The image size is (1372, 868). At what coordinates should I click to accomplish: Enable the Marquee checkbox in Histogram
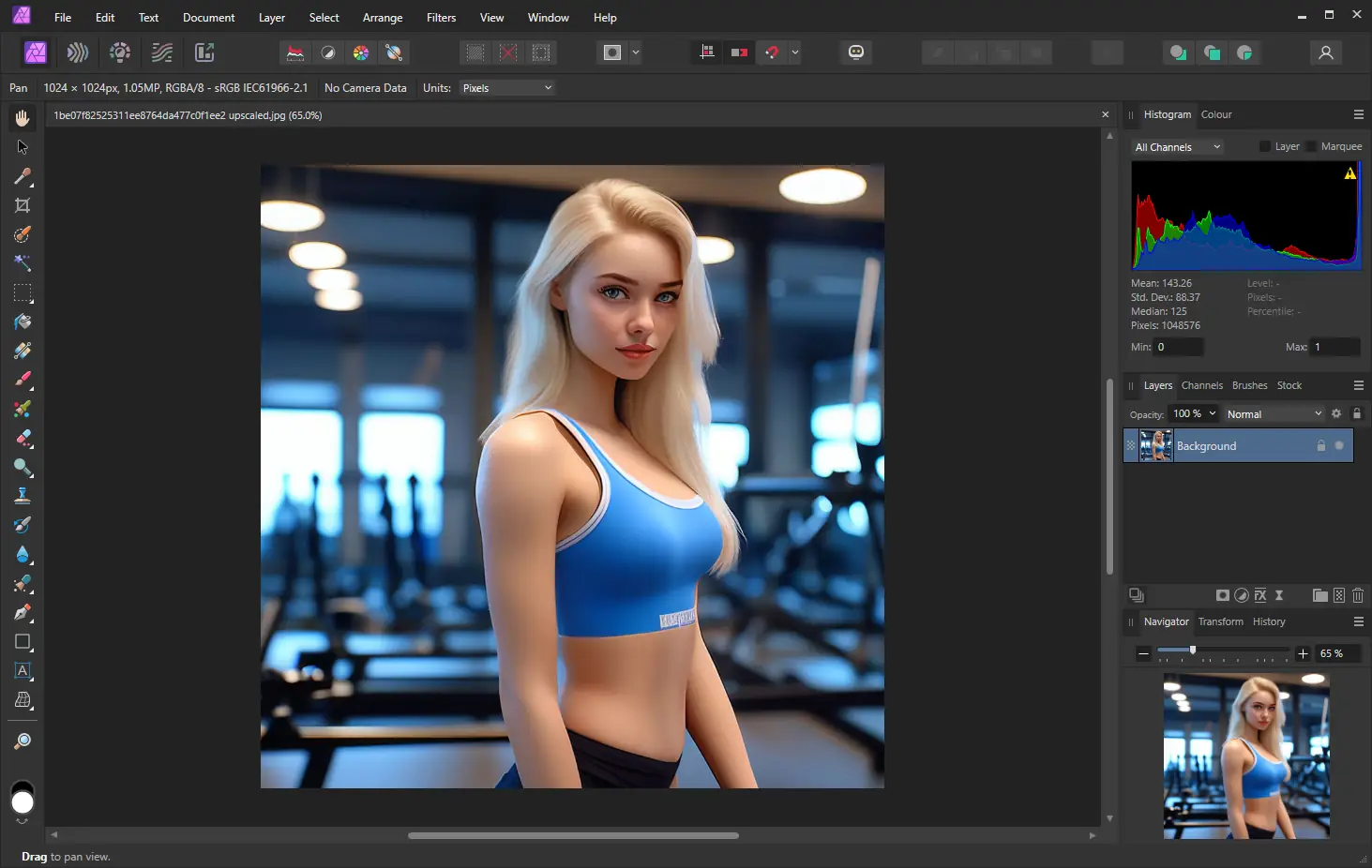[x=1311, y=146]
